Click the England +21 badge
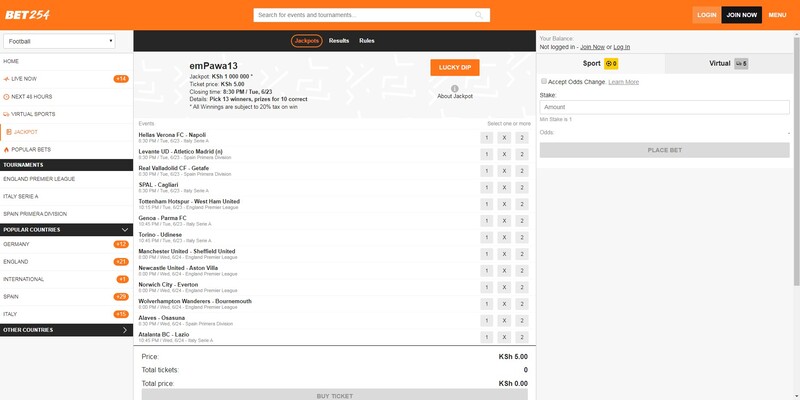The width and height of the screenshot is (800, 400). (x=121, y=262)
